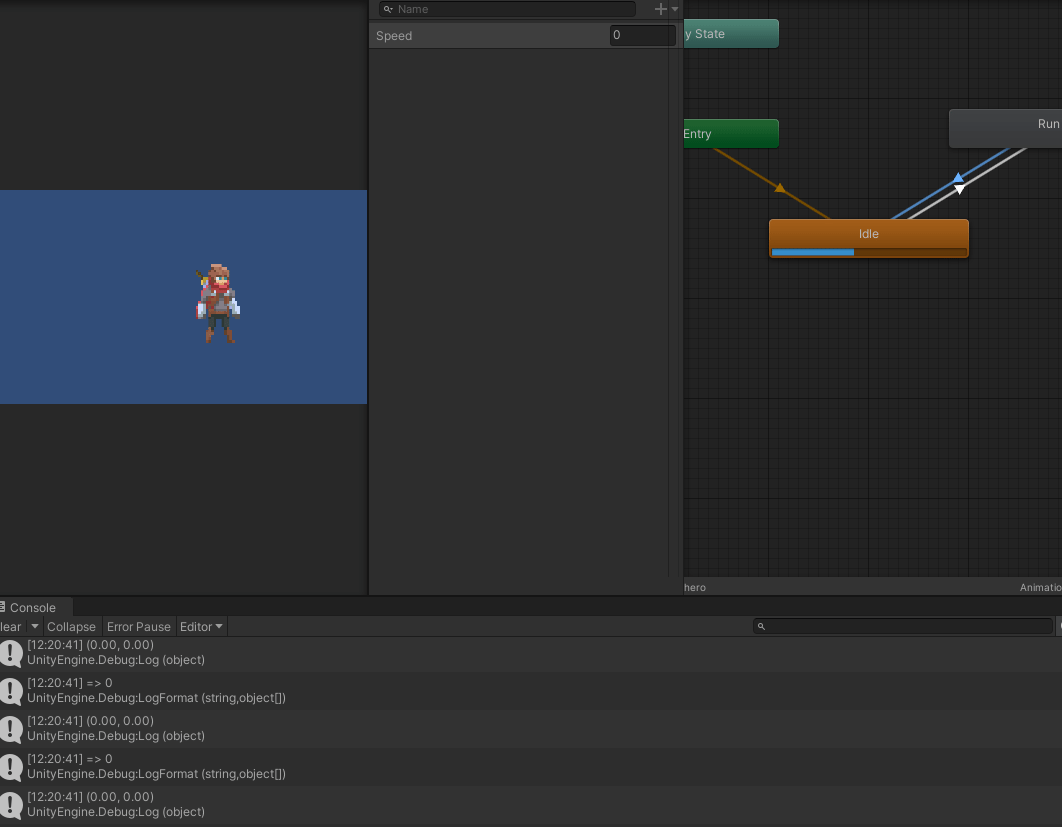This screenshot has width=1062, height=827.
Task: Click info icon of first log entry
Action: coord(11,653)
